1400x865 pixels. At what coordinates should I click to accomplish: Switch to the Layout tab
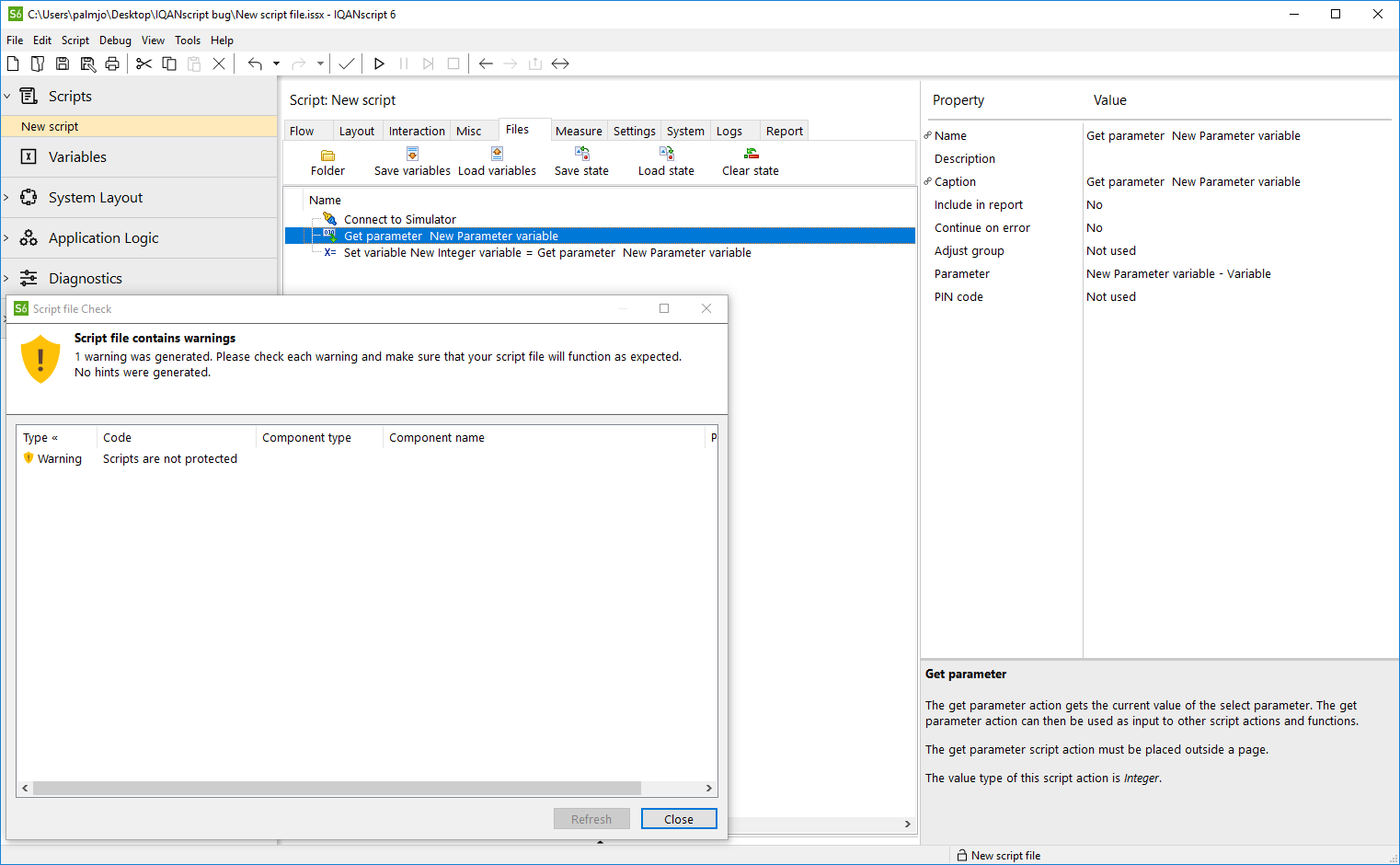pyautogui.click(x=357, y=132)
